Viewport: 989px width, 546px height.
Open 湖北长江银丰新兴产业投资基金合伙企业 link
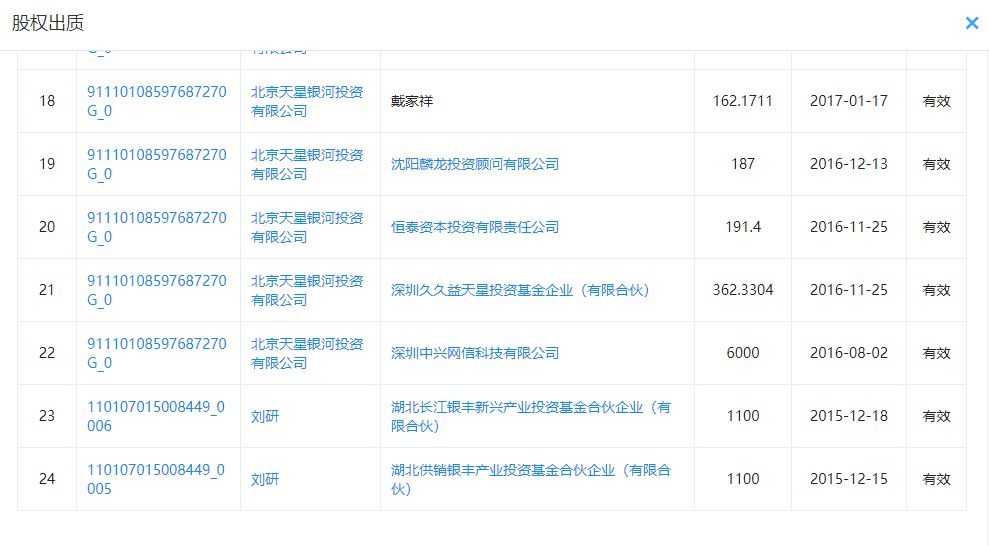click(x=530, y=416)
